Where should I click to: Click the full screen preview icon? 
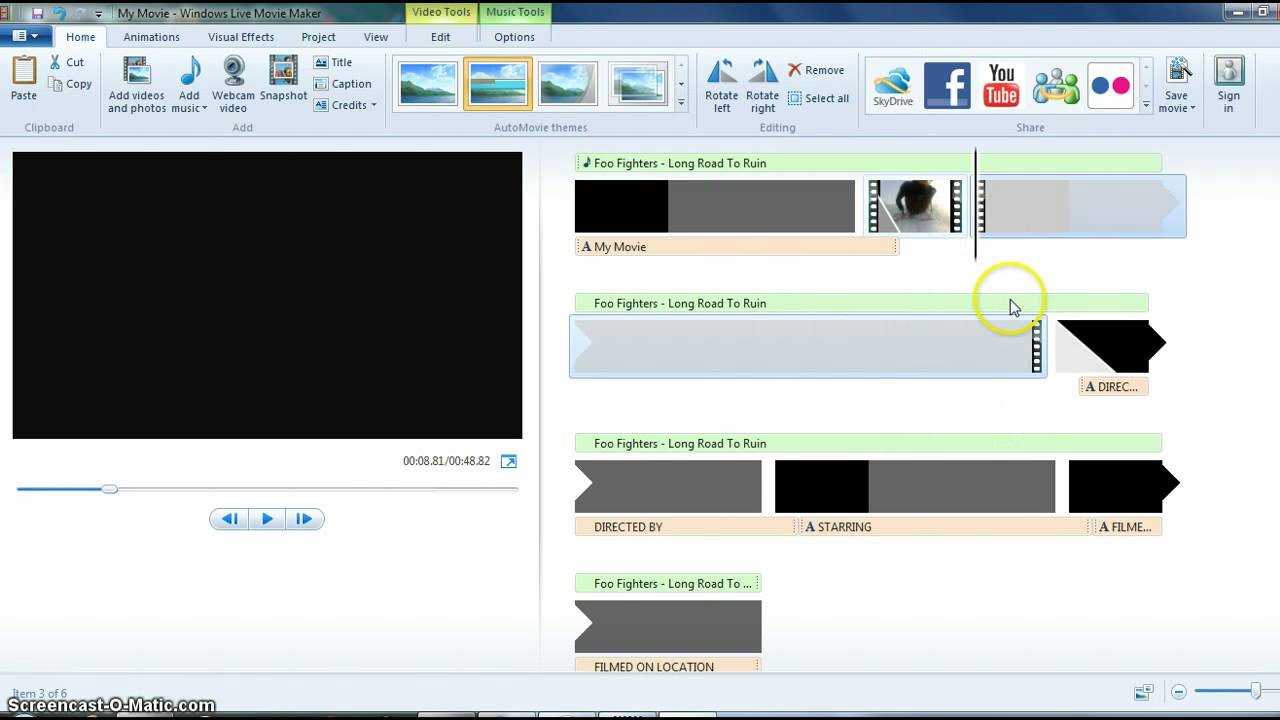click(509, 461)
